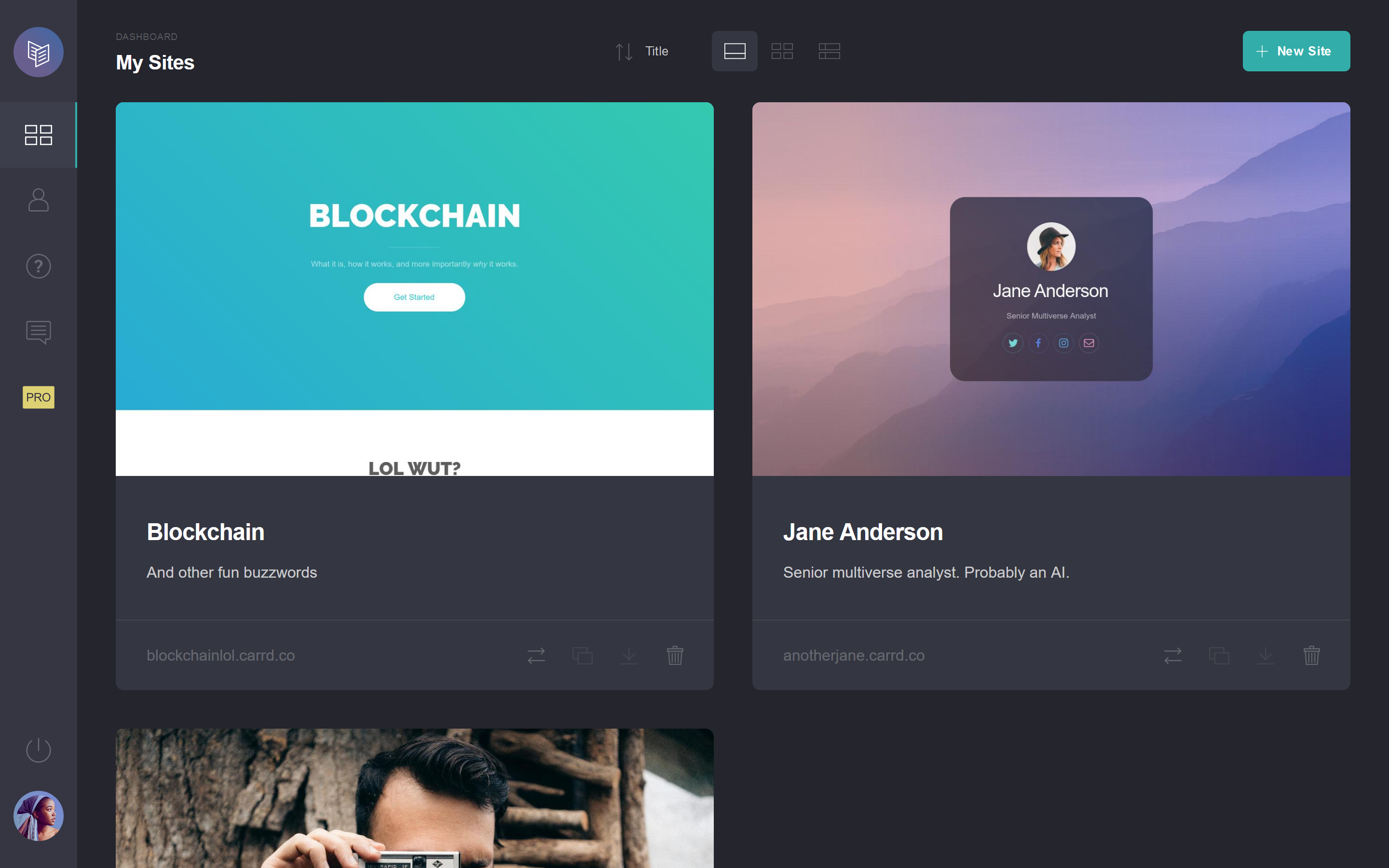The height and width of the screenshot is (868, 1389).
Task: Click the New Site button
Action: click(x=1296, y=51)
